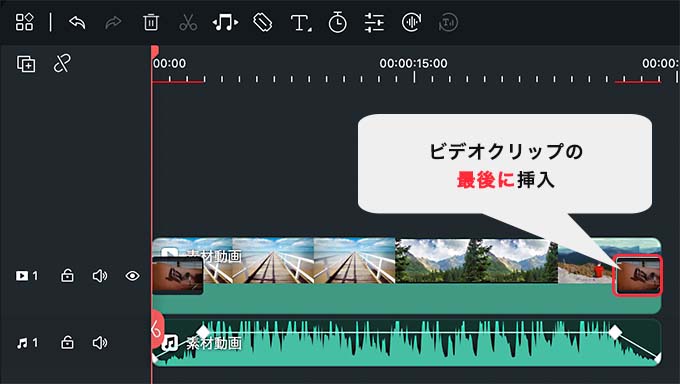Screen dimensions: 680x384
Task: Select the right audio fade keyframe diamond
Action: (x=615, y=332)
